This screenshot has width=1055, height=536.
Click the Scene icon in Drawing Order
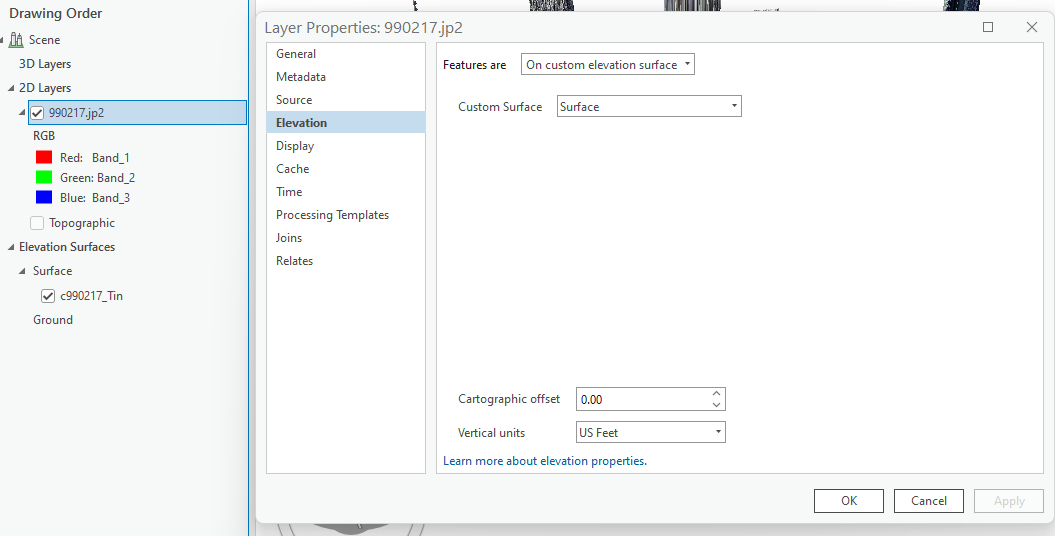tap(16, 40)
